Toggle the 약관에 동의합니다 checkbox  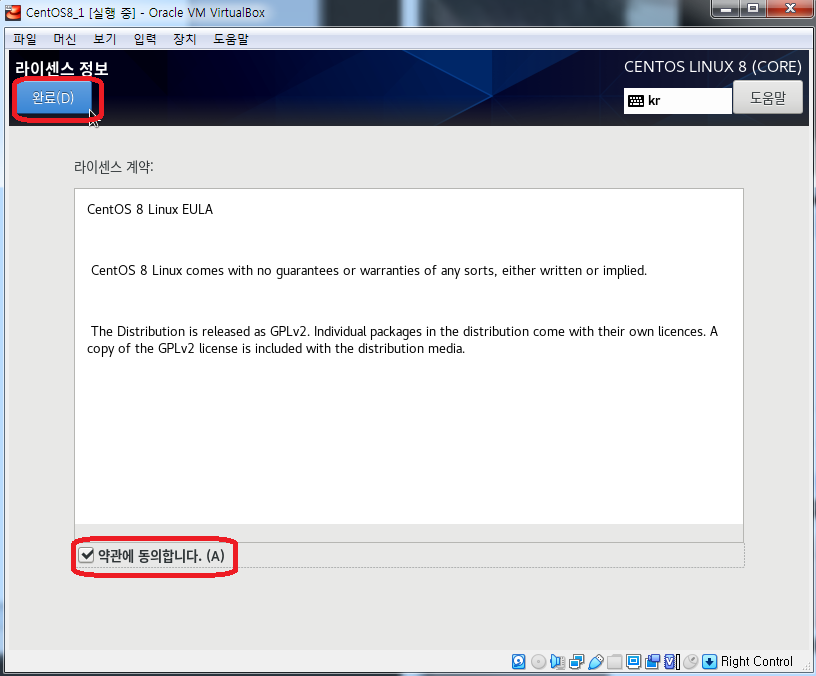86,555
